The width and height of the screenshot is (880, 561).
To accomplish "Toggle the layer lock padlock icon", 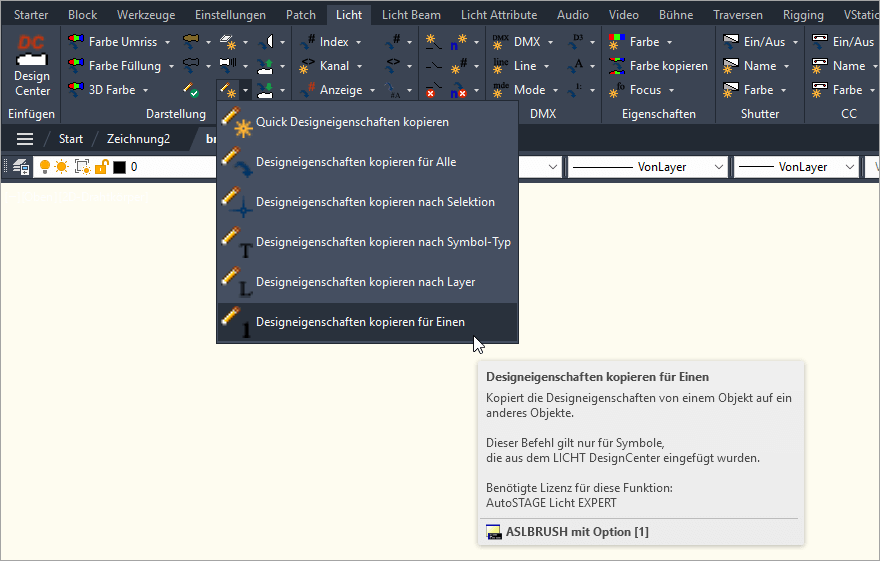I will coord(101,167).
